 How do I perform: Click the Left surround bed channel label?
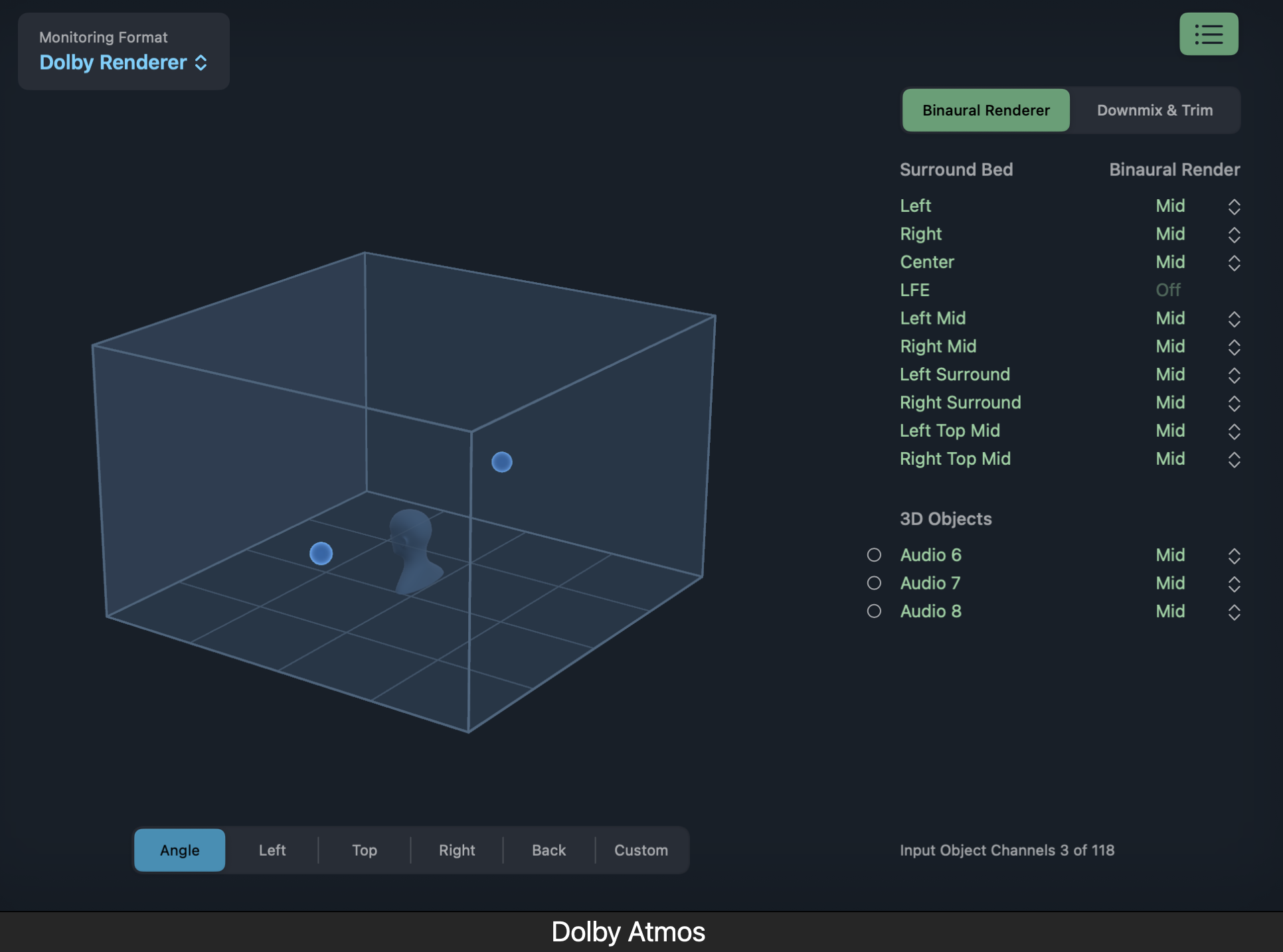915,206
